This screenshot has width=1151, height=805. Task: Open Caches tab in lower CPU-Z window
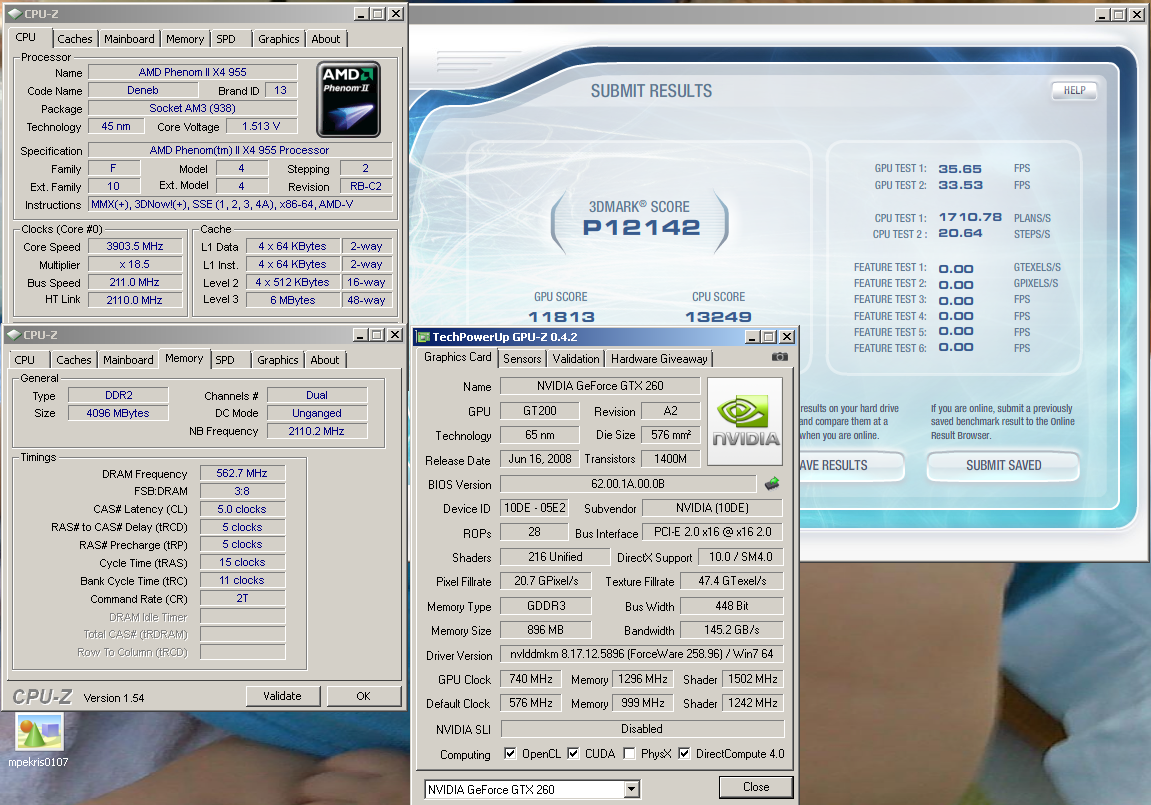(74, 360)
